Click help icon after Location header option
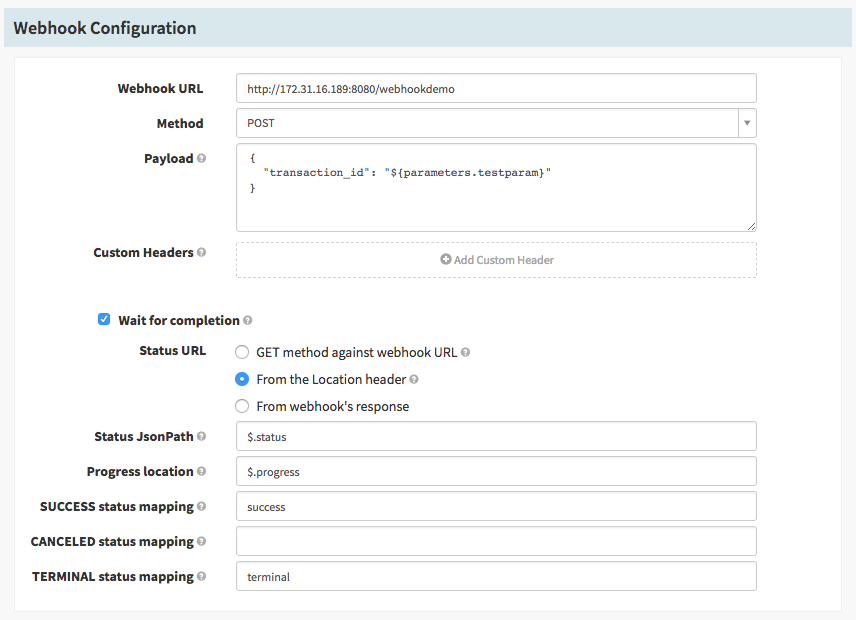The image size is (856, 620). click(x=414, y=380)
